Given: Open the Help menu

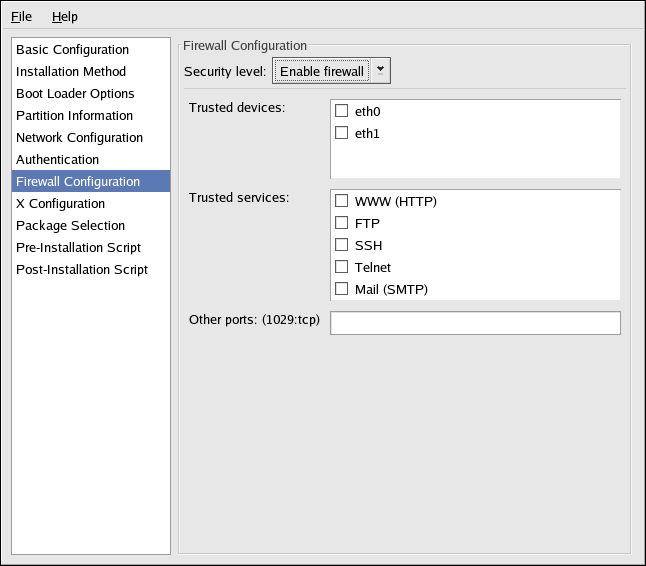Looking at the screenshot, I should [64, 17].
